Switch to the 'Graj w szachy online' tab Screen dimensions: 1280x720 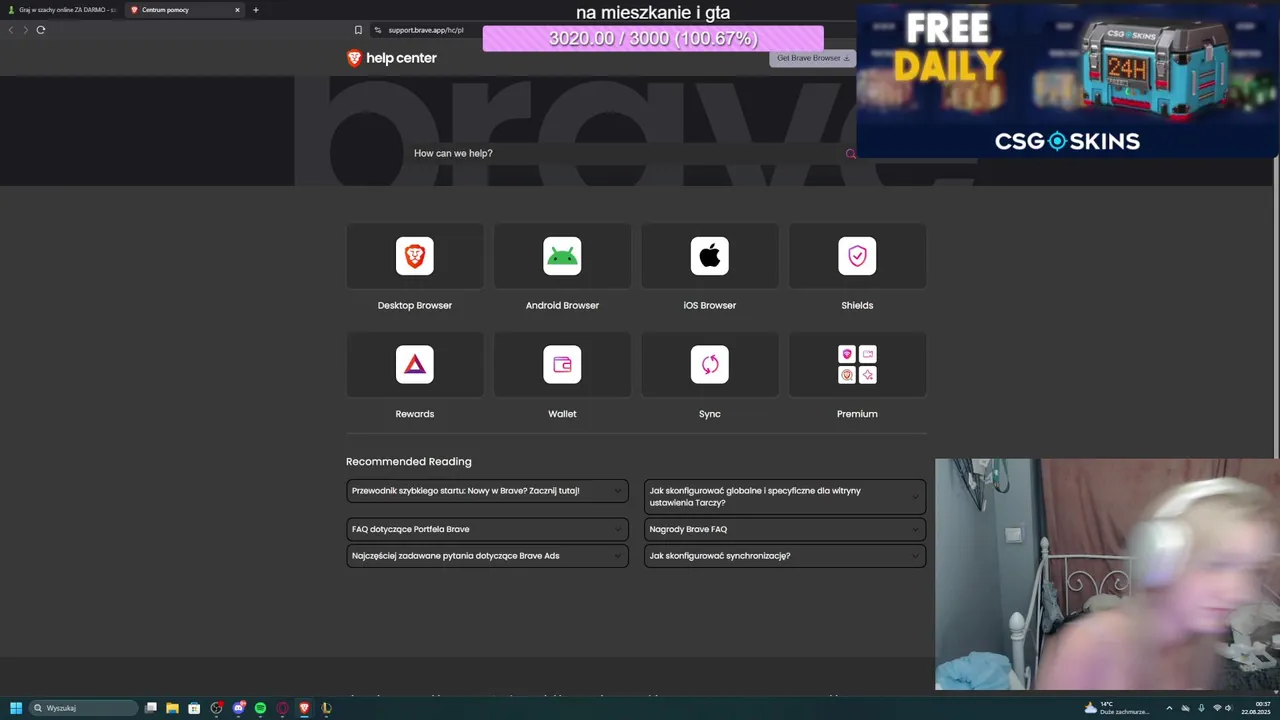[x=62, y=10]
